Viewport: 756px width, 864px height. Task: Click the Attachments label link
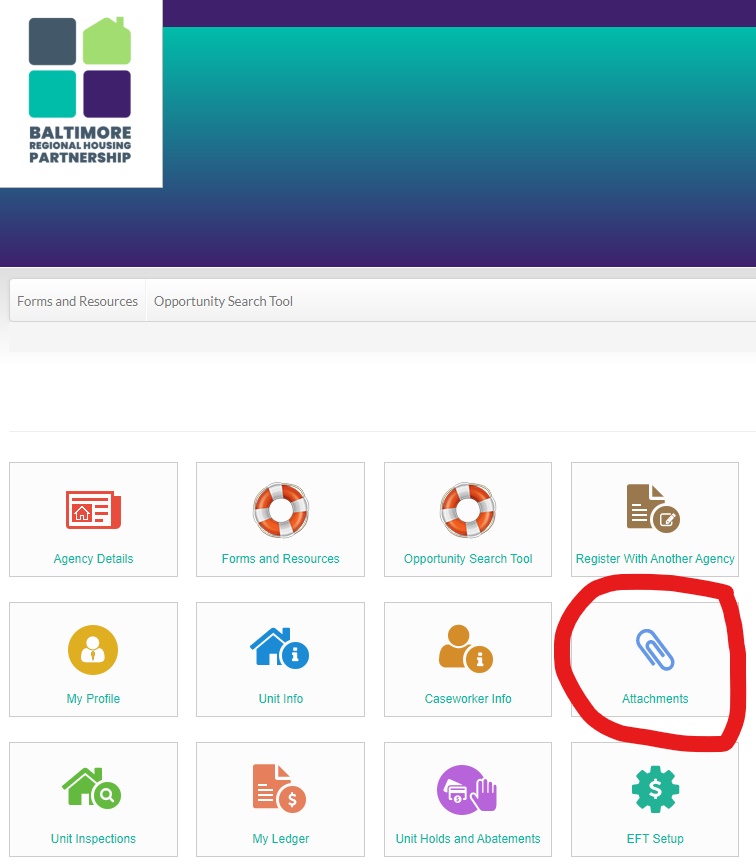(655, 699)
